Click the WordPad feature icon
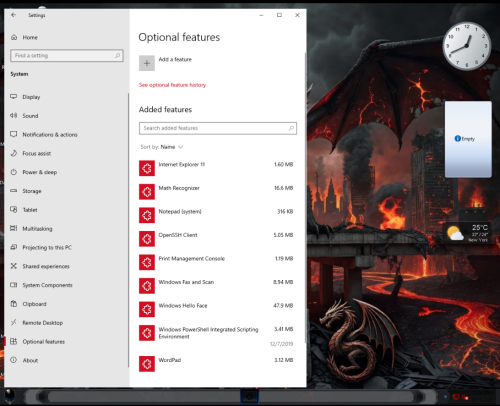Image resolution: width=500 pixels, height=406 pixels. click(x=147, y=364)
